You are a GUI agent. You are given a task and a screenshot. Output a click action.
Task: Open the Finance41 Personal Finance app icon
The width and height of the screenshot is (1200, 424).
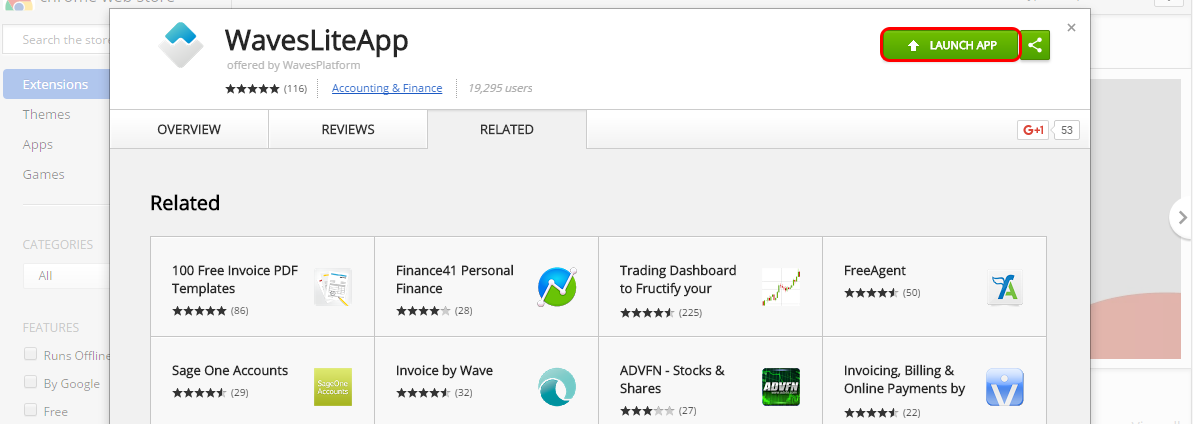point(557,287)
